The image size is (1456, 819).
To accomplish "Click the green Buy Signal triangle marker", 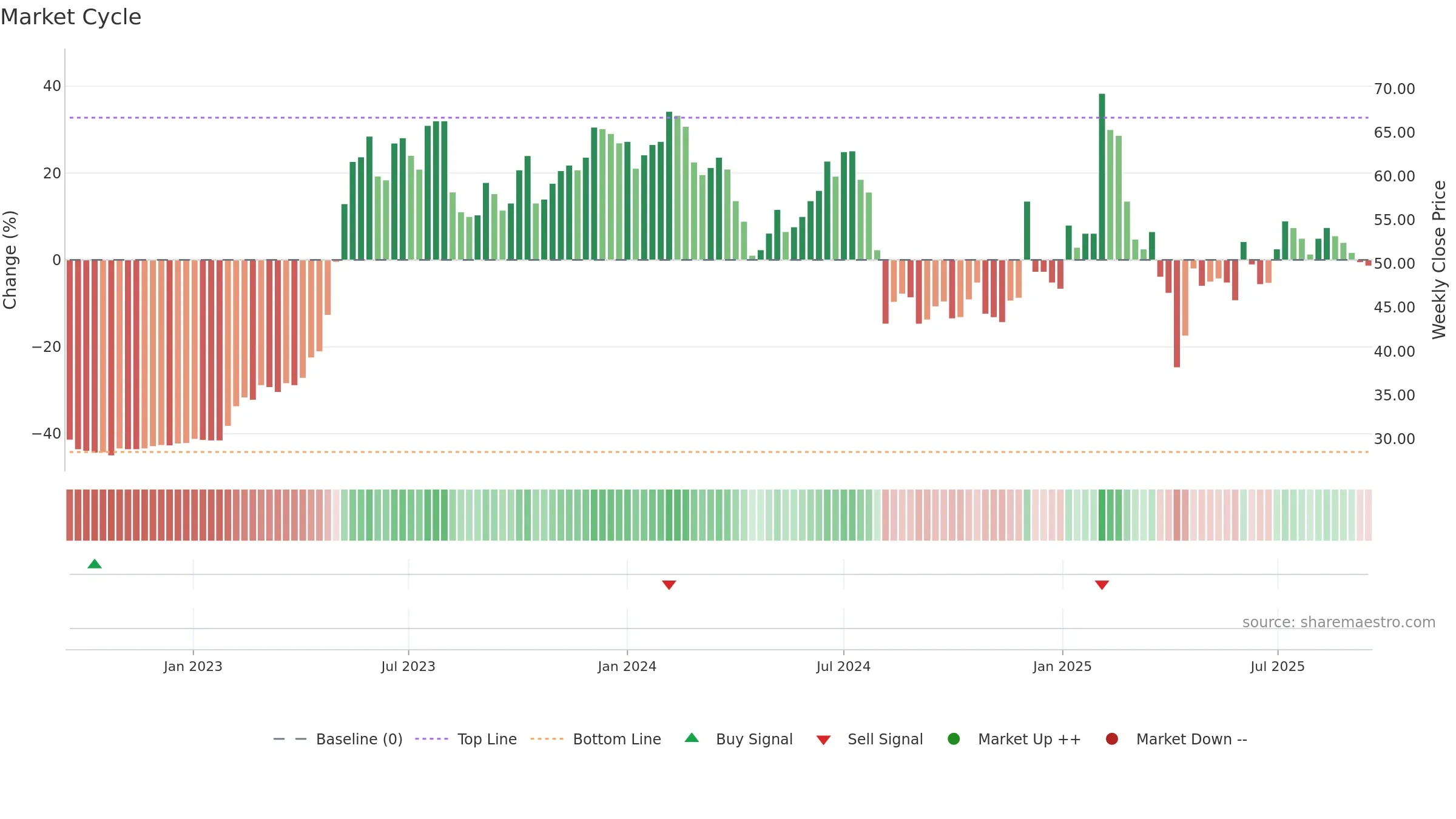I will 95,564.
